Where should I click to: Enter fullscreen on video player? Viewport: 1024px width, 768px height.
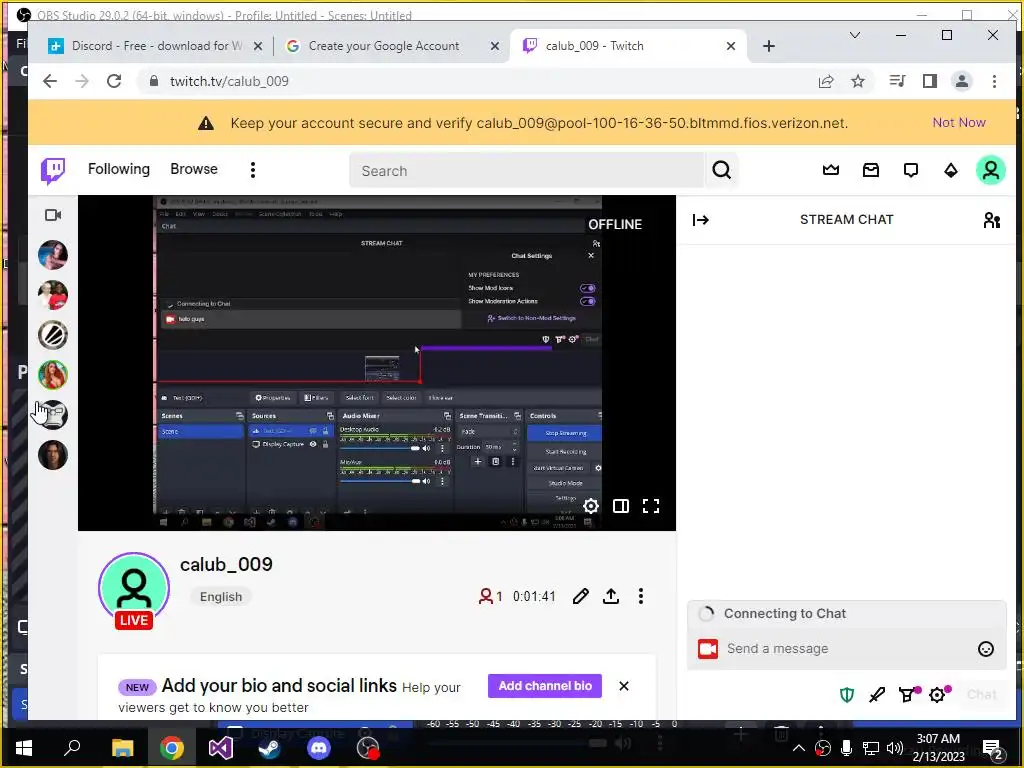coord(651,506)
